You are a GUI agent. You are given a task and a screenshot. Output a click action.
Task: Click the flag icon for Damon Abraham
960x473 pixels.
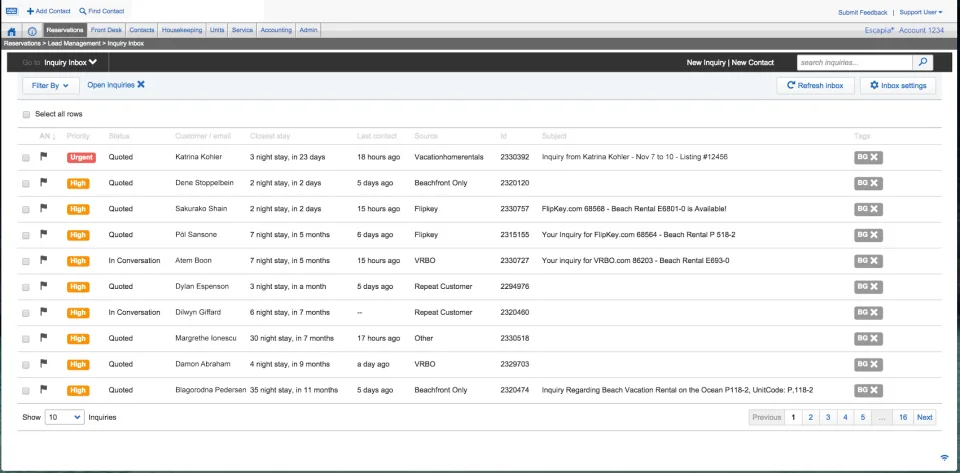pyautogui.click(x=43, y=363)
